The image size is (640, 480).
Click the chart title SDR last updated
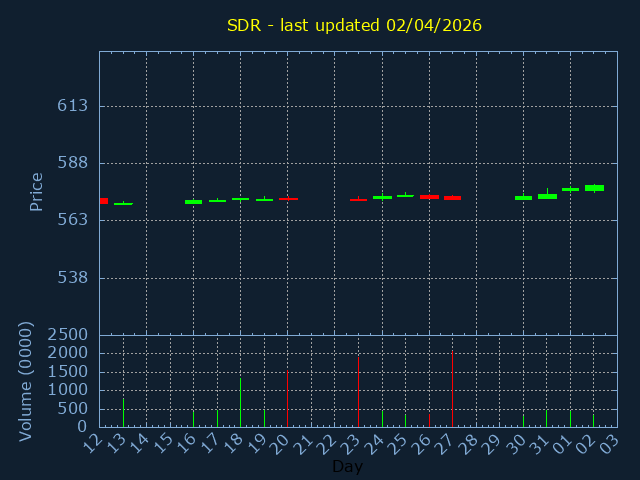tap(354, 25)
